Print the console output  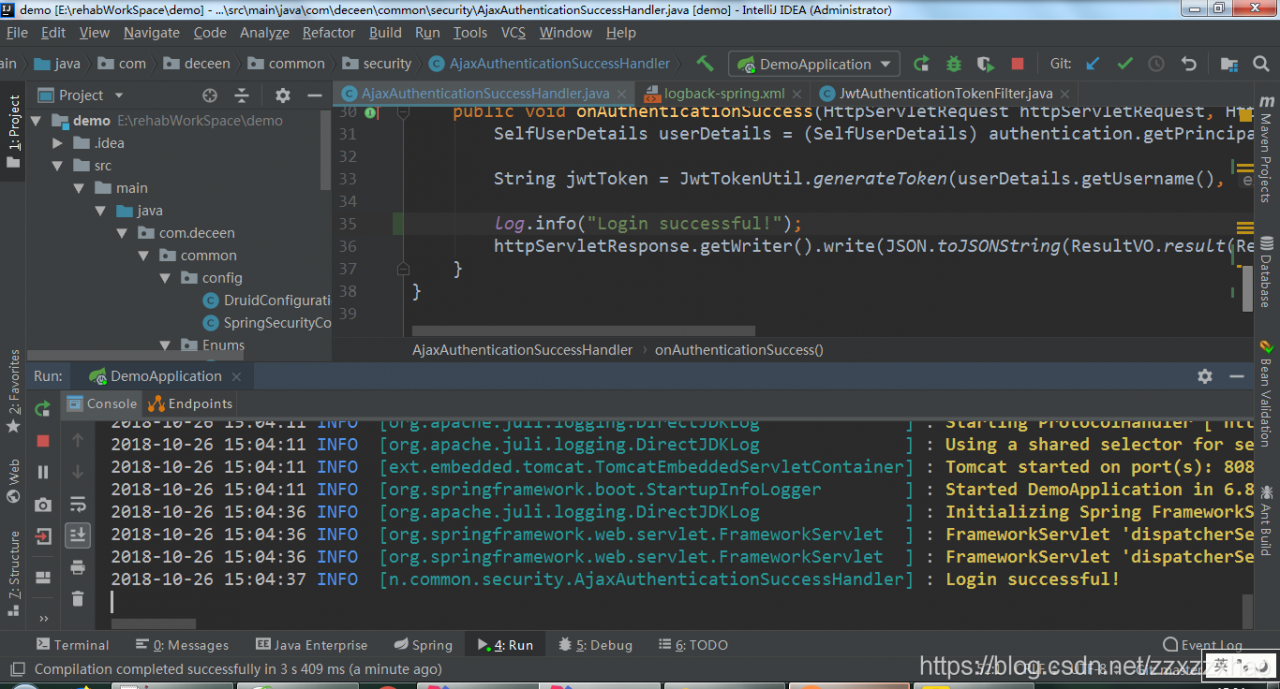(x=78, y=567)
